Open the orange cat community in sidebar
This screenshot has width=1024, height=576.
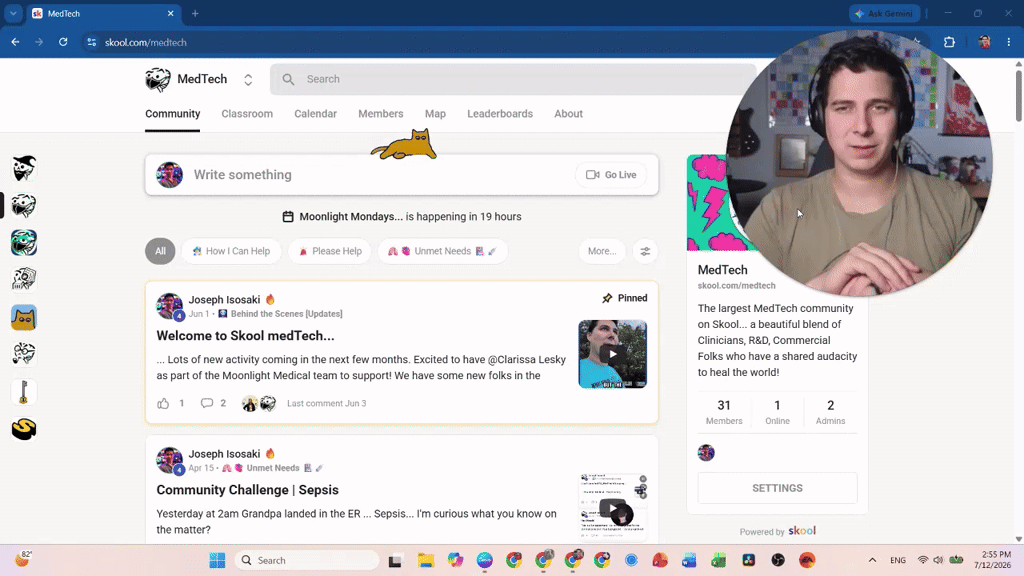coord(24,317)
